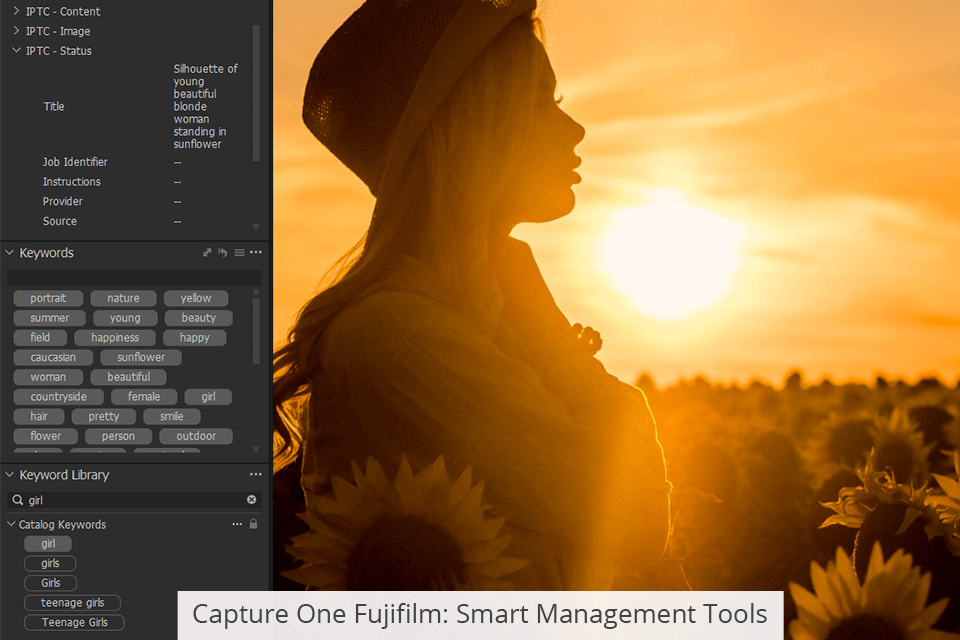
Task: Select the 'portrait' keyword tag
Action: (x=48, y=298)
